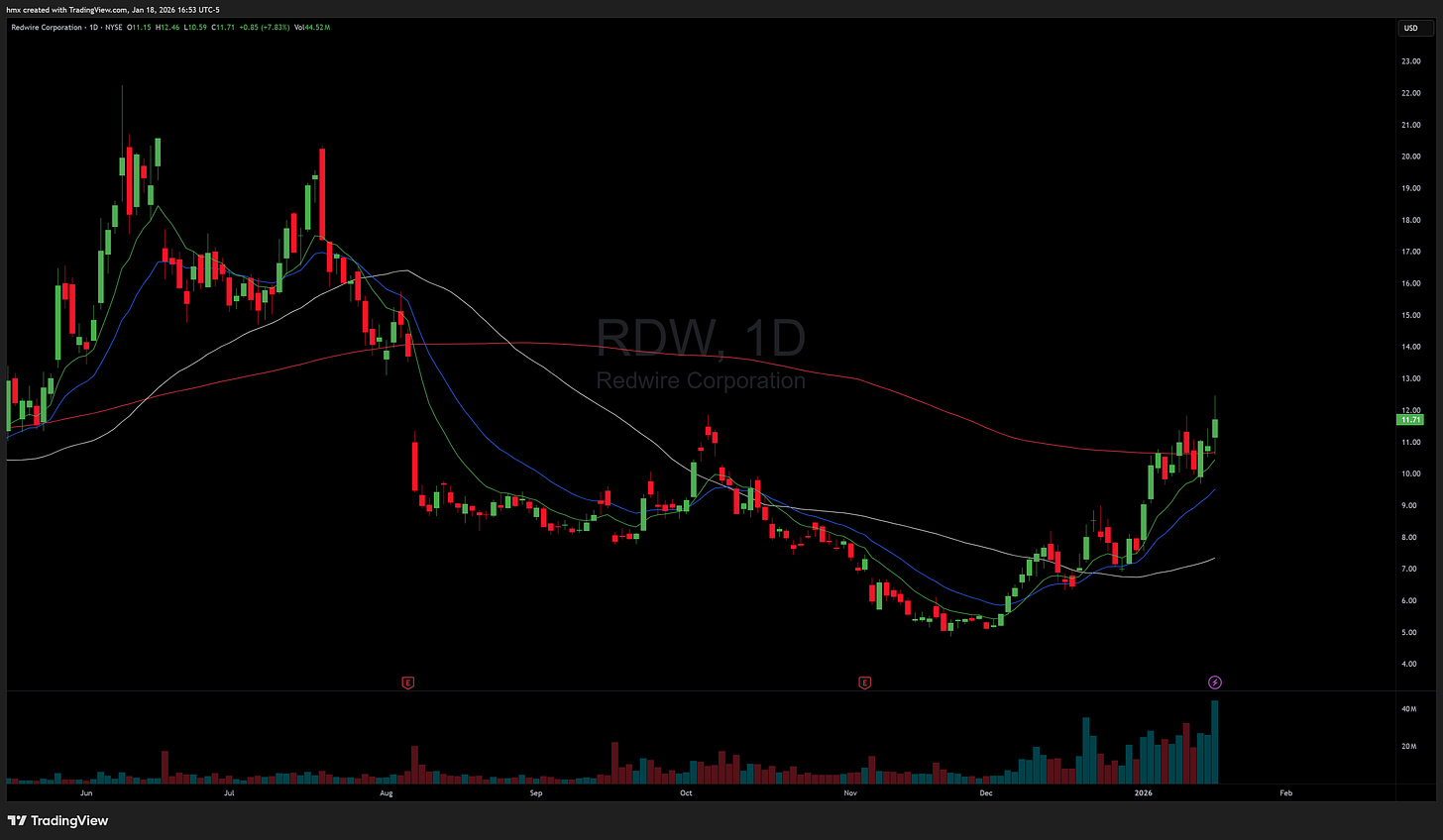The image size is (1443, 840).
Task: Click the 18.00 price axis label
Action: click(1410, 220)
